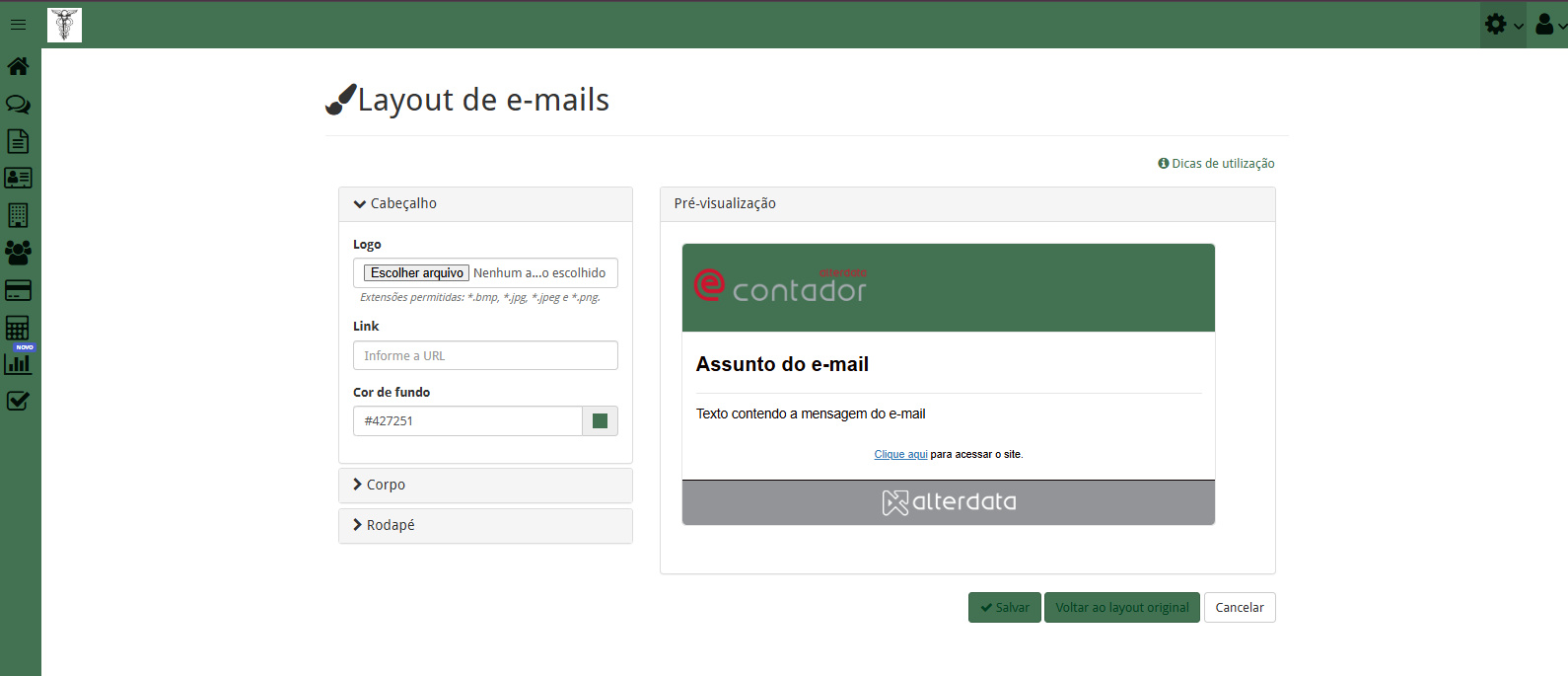Image resolution: width=1568 pixels, height=676 pixels.
Task: Click the 'Pré-visualização' panel title
Action: pos(725,203)
